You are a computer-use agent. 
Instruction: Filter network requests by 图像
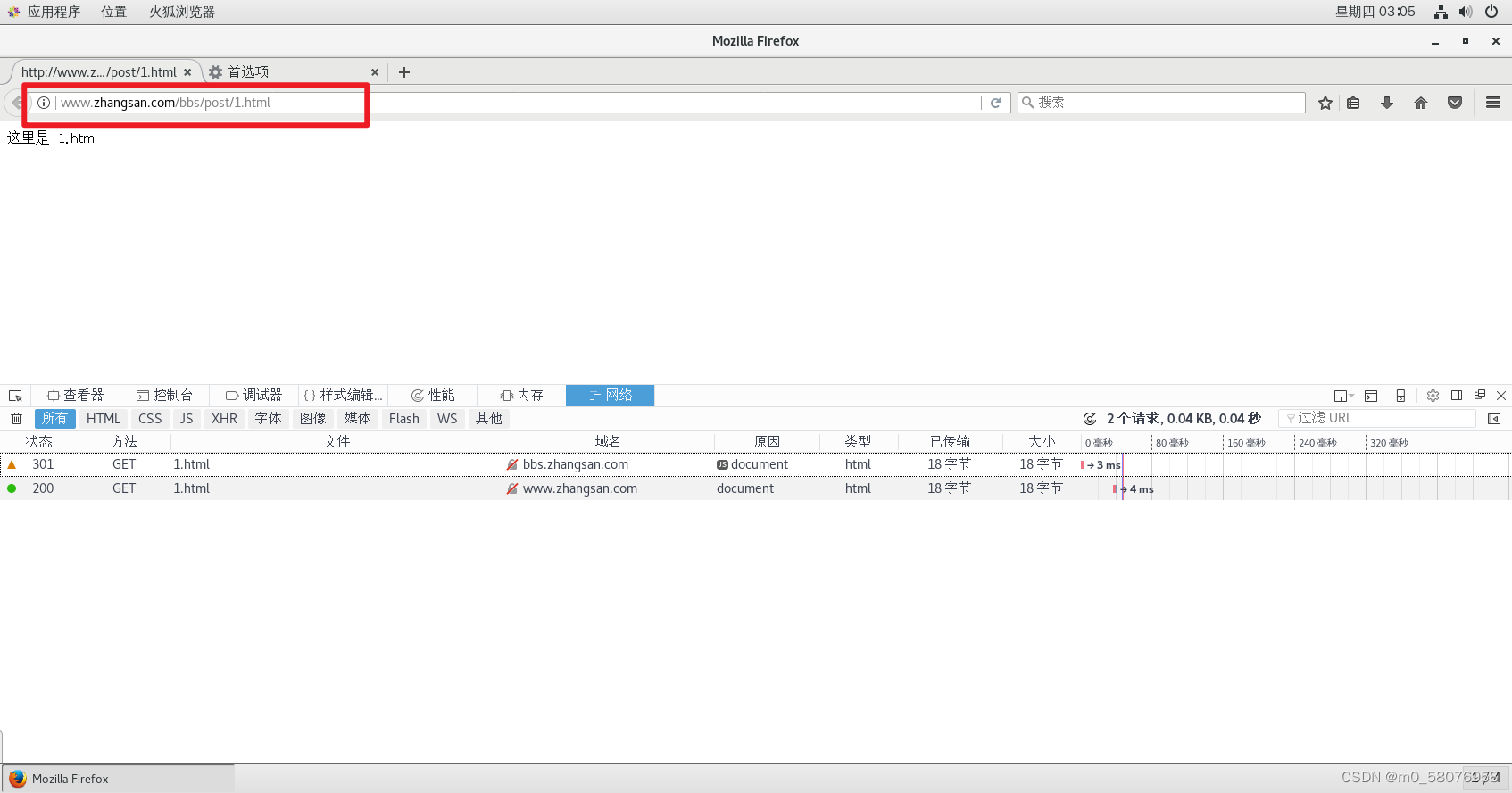313,419
